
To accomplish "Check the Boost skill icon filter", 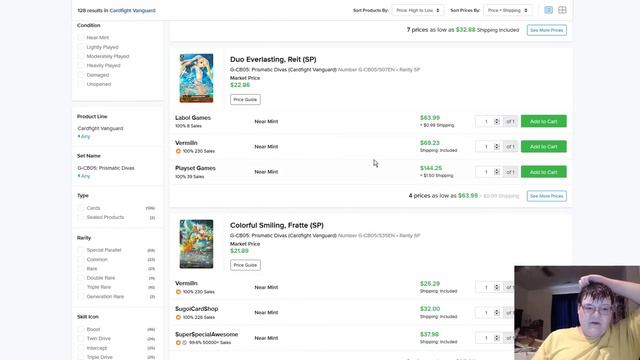I will [81, 329].
